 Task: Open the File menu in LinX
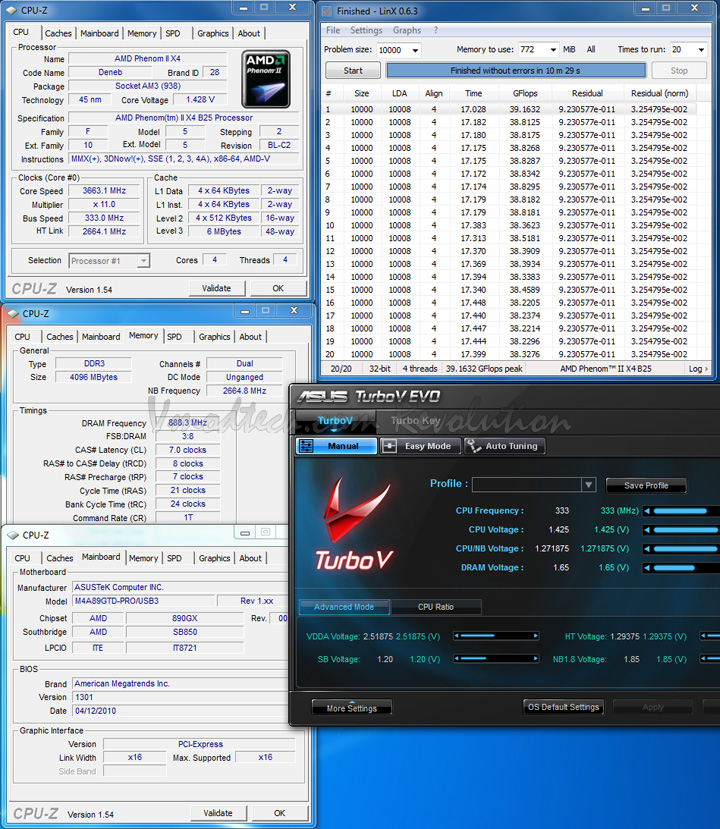coord(333,30)
